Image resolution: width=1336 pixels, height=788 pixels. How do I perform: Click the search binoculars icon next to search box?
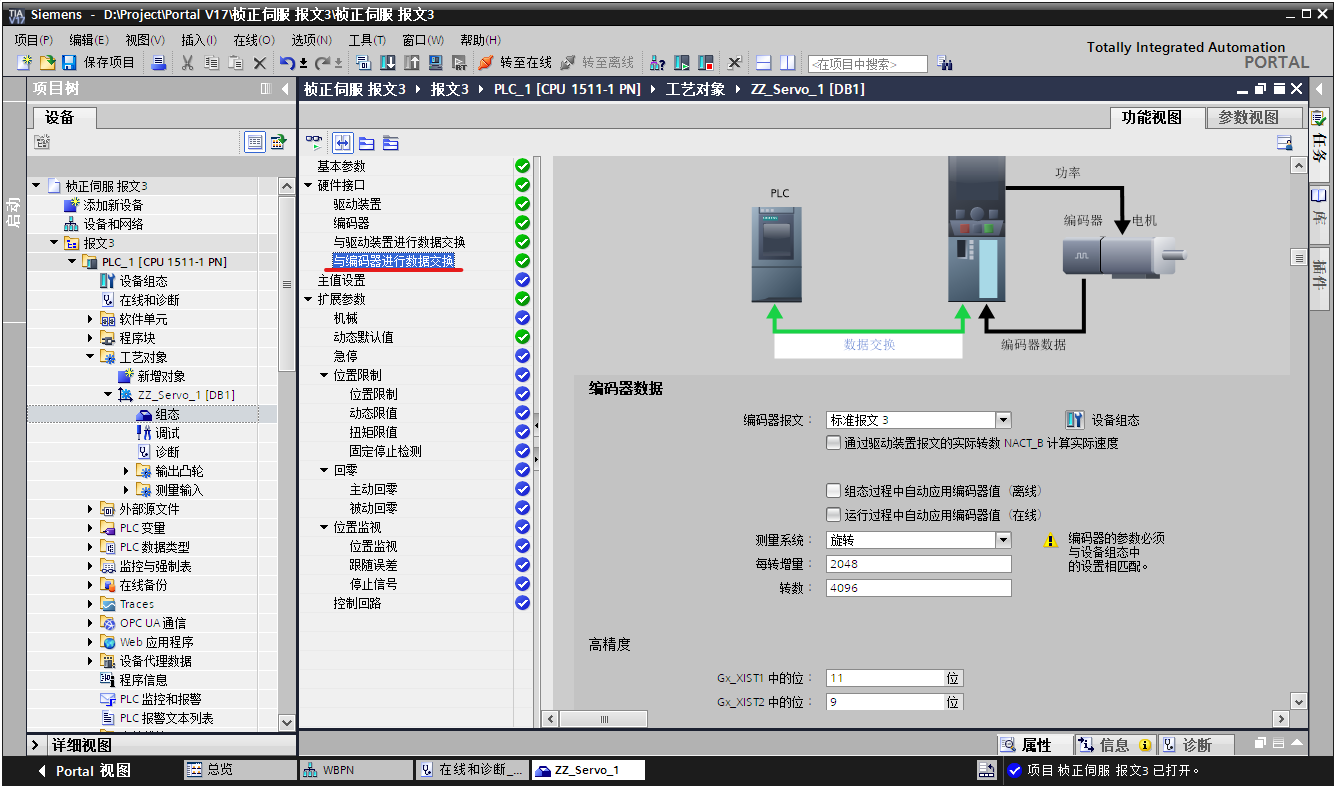point(945,63)
